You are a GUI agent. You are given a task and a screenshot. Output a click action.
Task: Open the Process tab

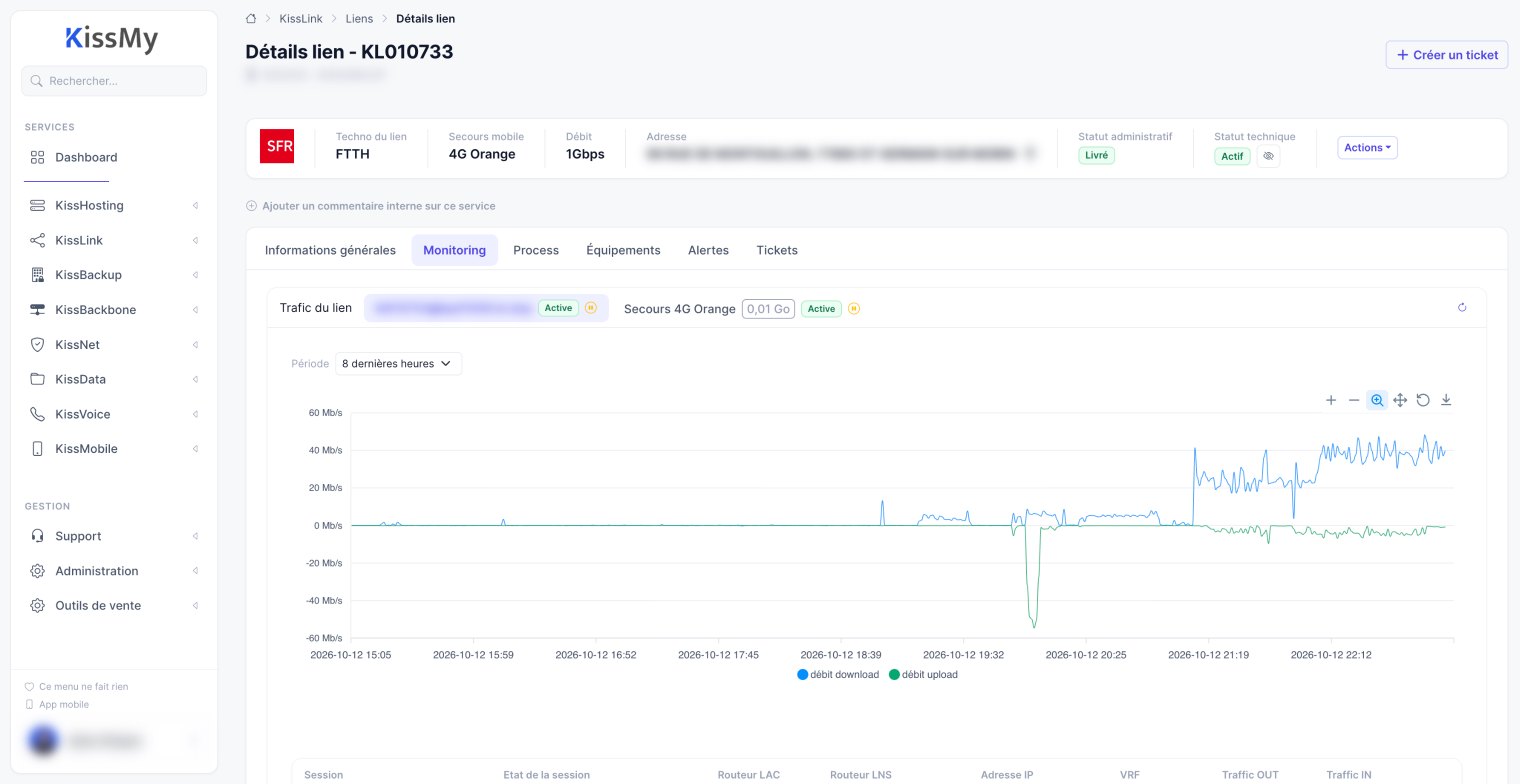coord(536,250)
